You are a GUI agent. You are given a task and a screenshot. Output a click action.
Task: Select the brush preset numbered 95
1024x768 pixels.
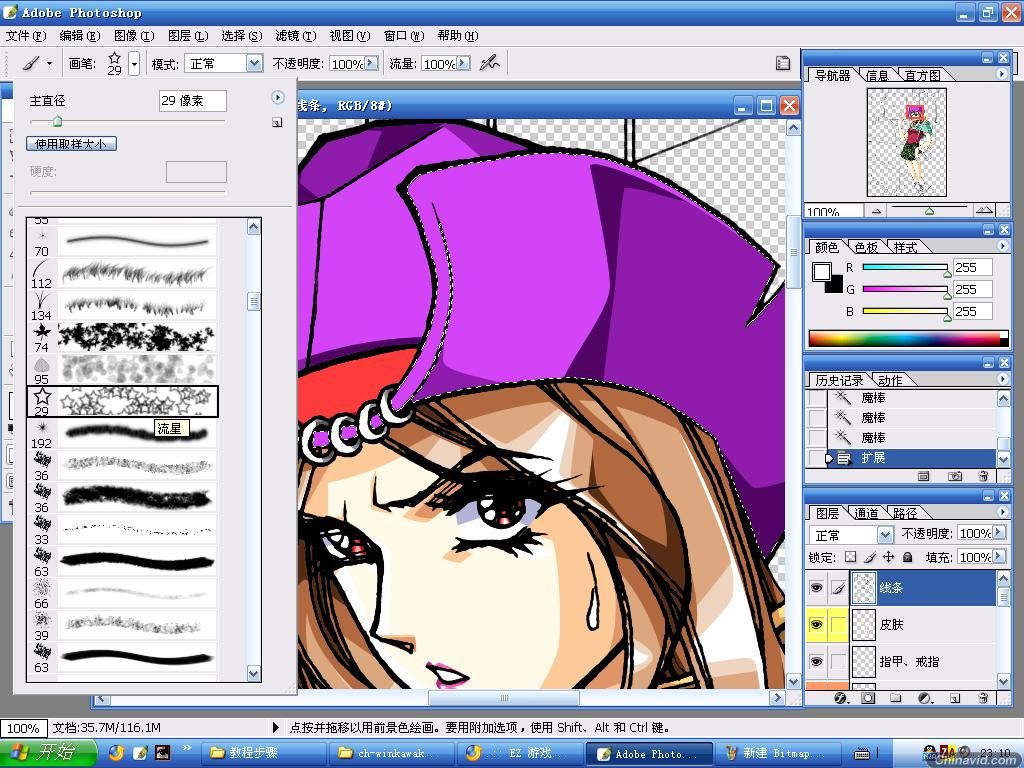(122, 370)
